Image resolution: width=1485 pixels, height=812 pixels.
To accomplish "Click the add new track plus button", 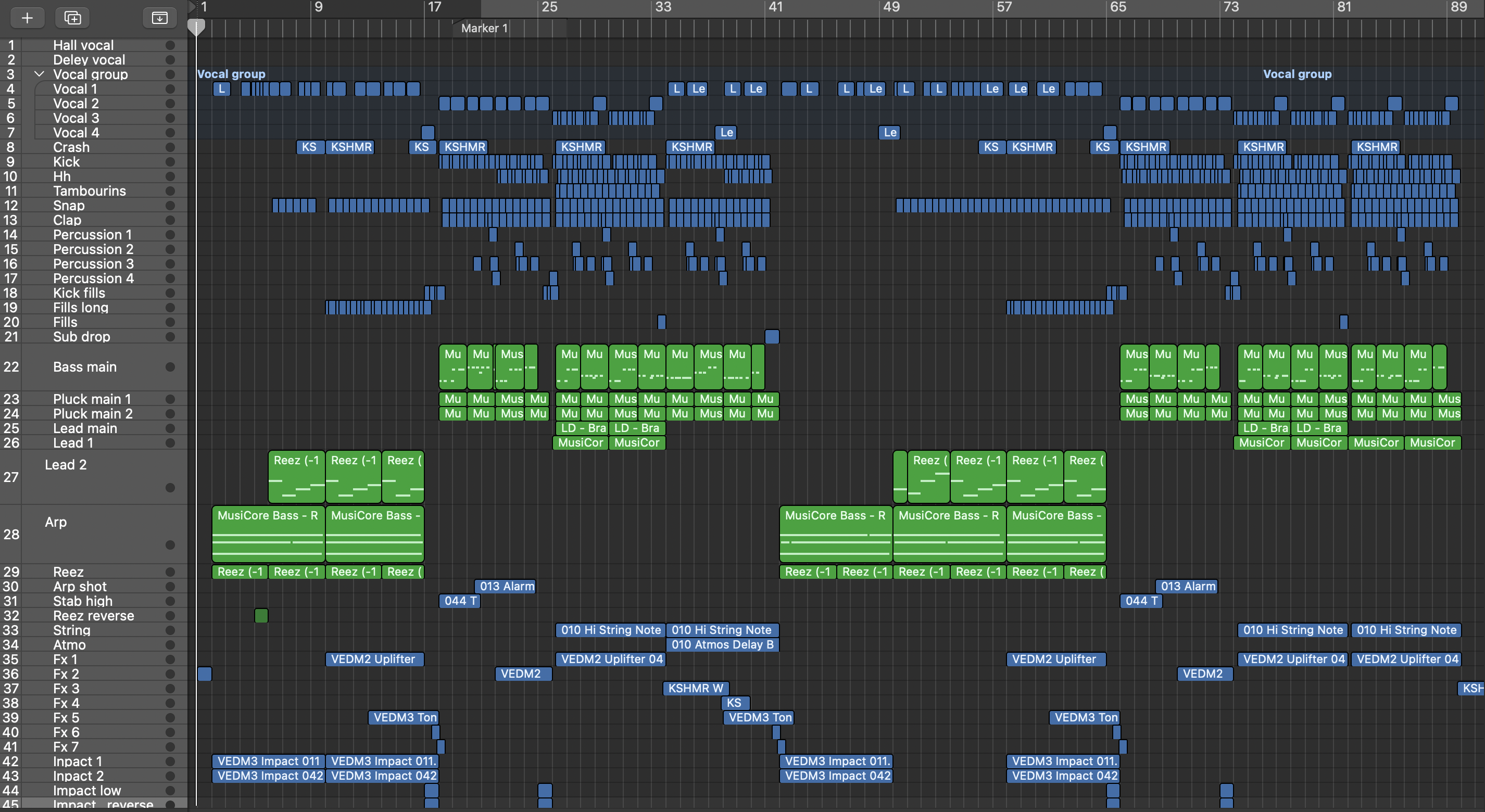I will coord(27,18).
